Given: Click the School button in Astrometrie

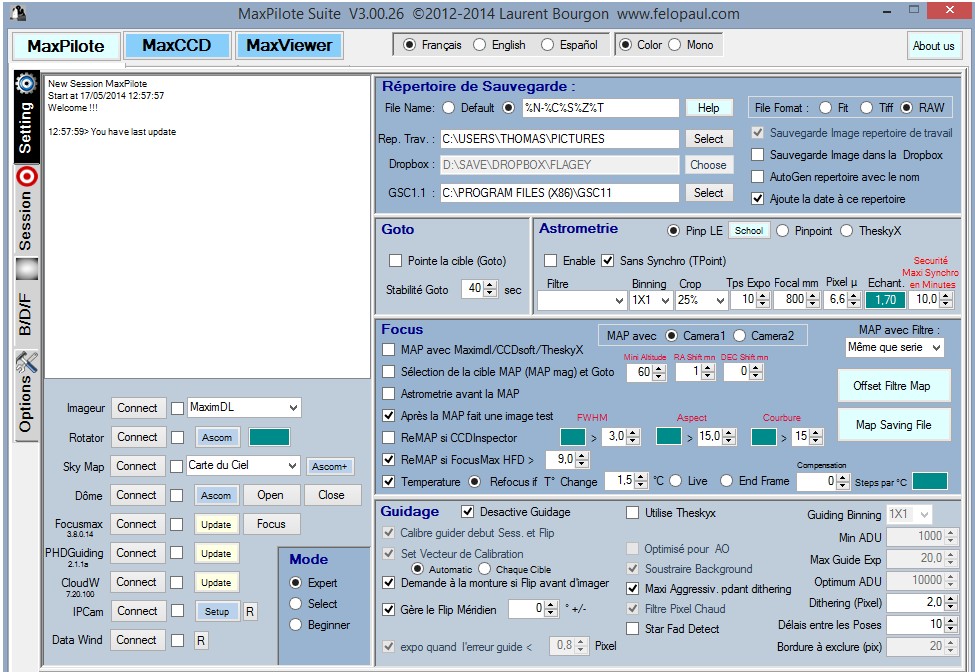Looking at the screenshot, I should point(749,231).
